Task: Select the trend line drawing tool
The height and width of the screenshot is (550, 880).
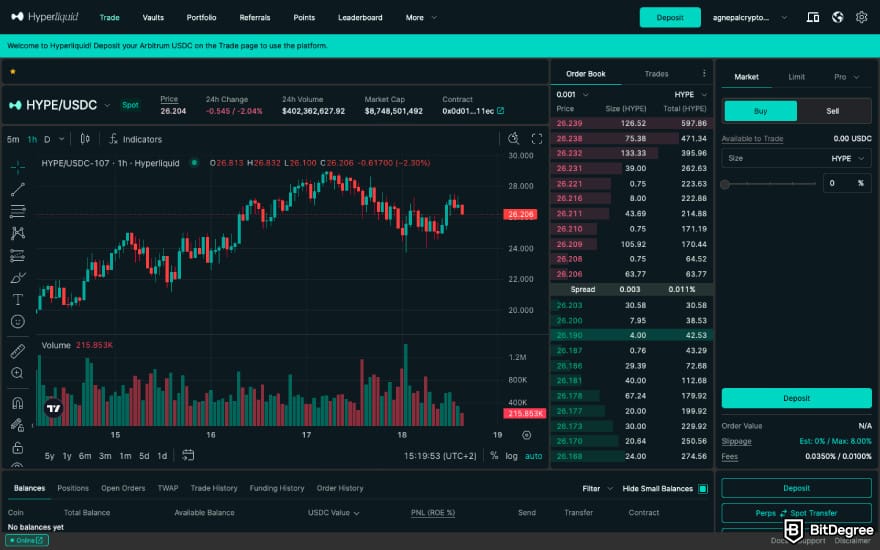Action: 18,189
